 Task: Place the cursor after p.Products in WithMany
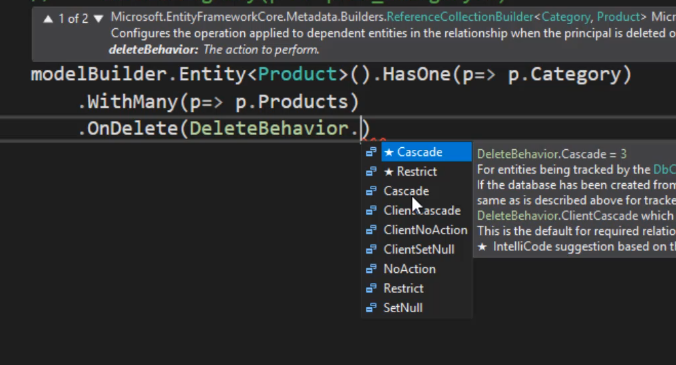pyautogui.click(x=348, y=102)
